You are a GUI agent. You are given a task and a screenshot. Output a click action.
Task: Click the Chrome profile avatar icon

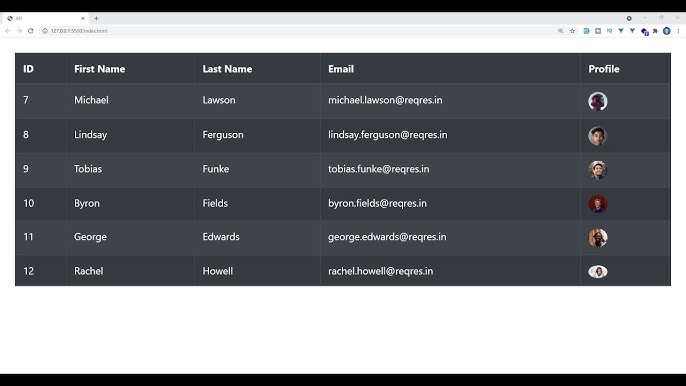pos(667,31)
